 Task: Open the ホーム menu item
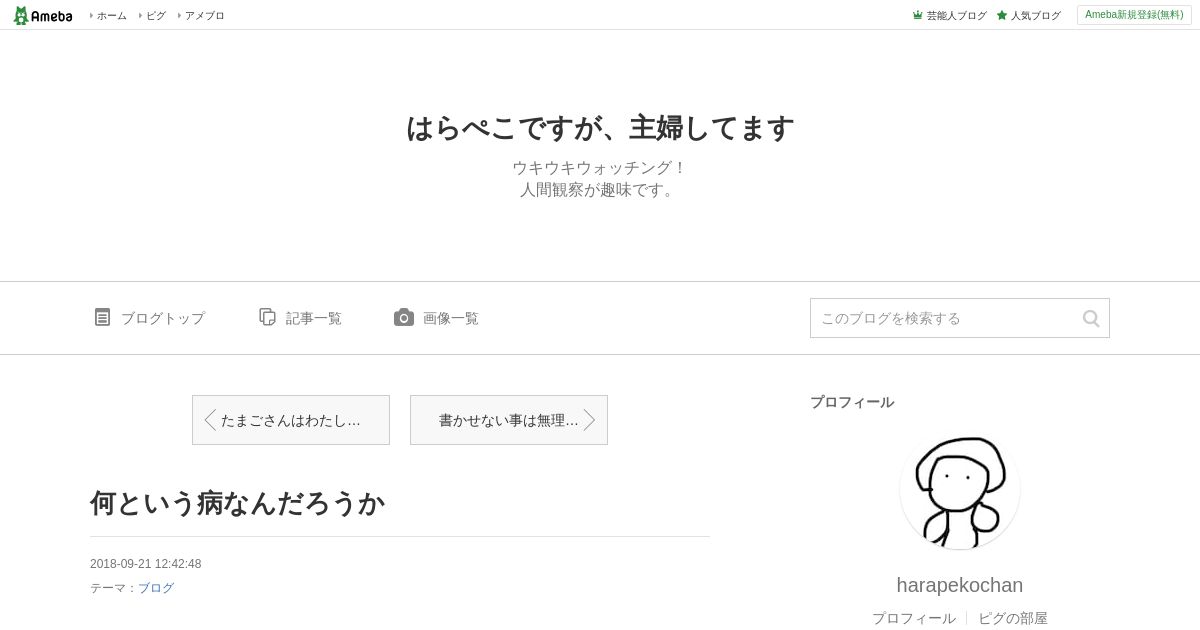[111, 15]
